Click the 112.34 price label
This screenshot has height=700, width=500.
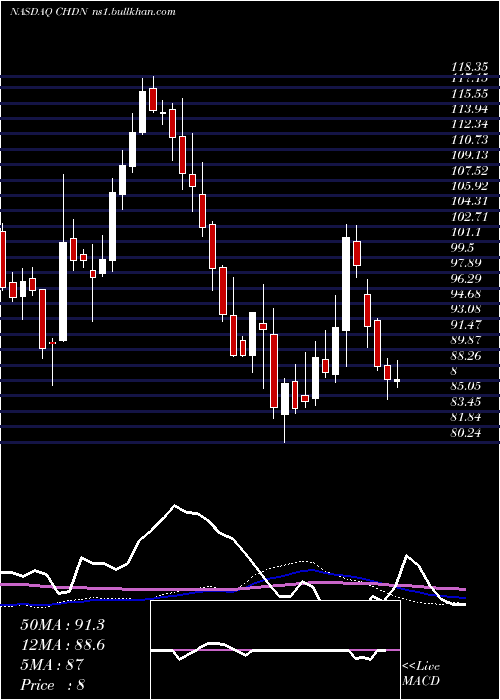tap(470, 125)
